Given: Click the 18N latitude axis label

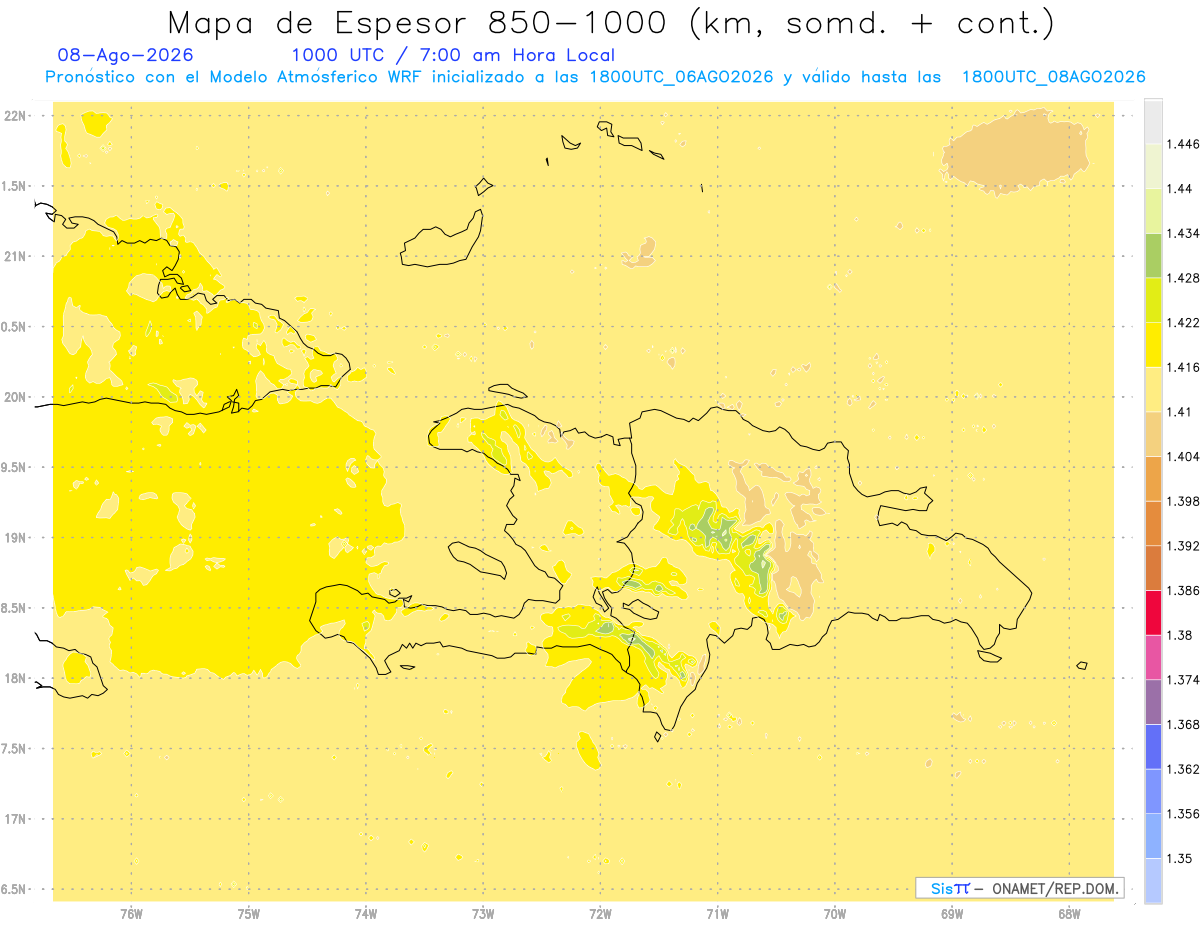Looking at the screenshot, I should (x=16, y=678).
